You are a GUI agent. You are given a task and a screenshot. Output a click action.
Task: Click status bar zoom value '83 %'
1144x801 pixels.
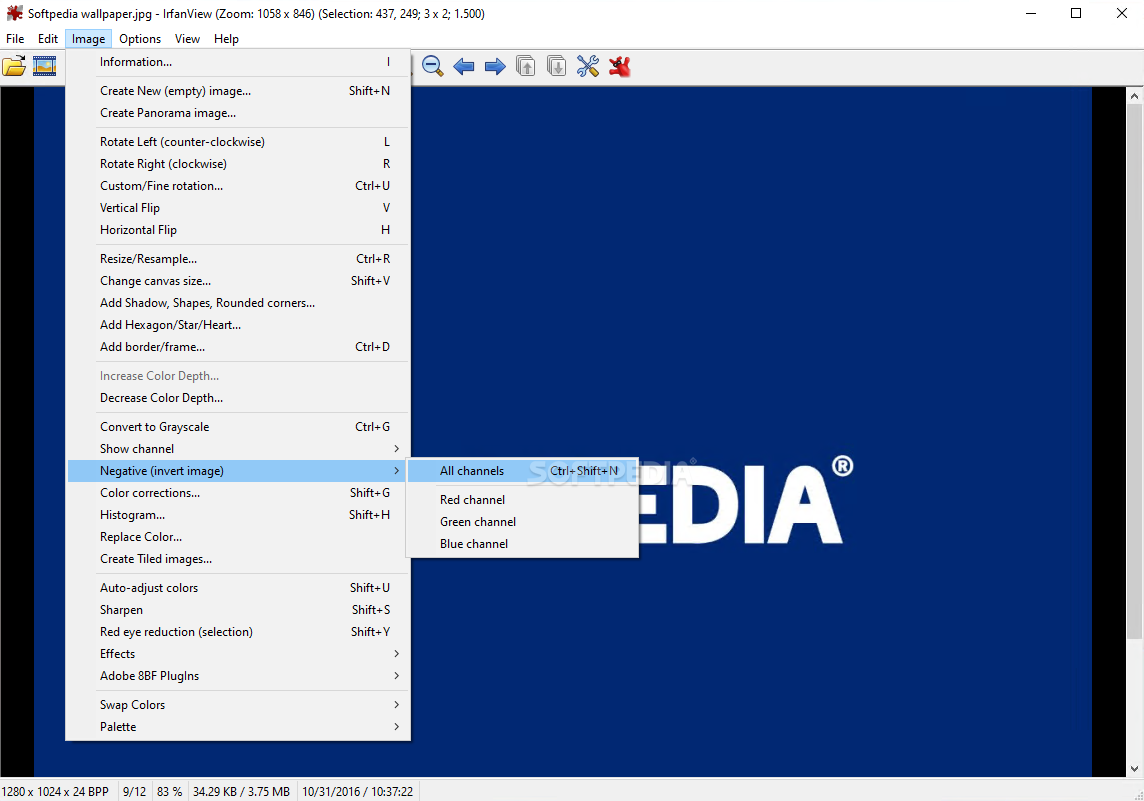point(169,792)
